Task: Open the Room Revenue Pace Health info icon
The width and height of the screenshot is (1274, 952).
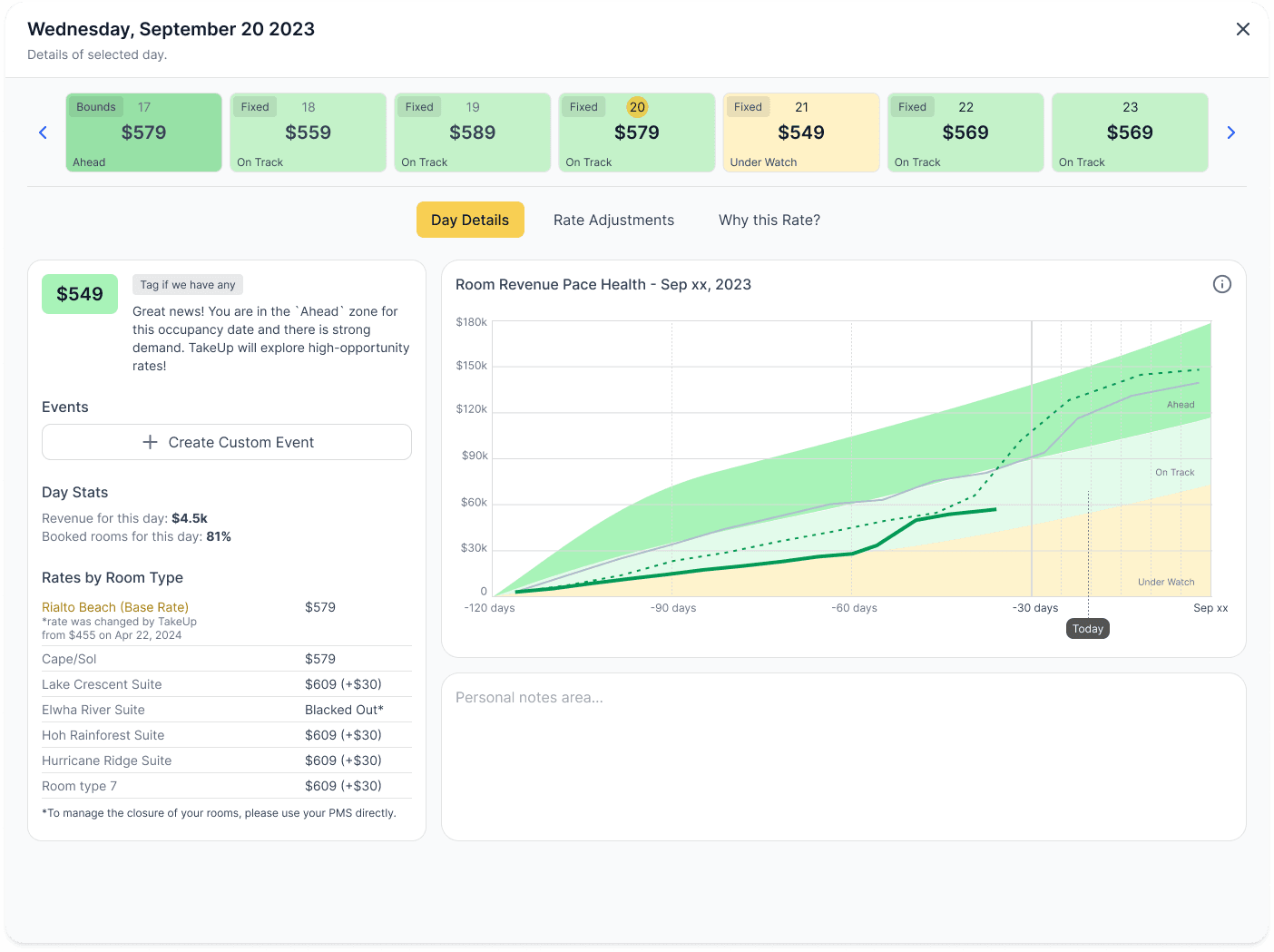Action: coord(1222,284)
